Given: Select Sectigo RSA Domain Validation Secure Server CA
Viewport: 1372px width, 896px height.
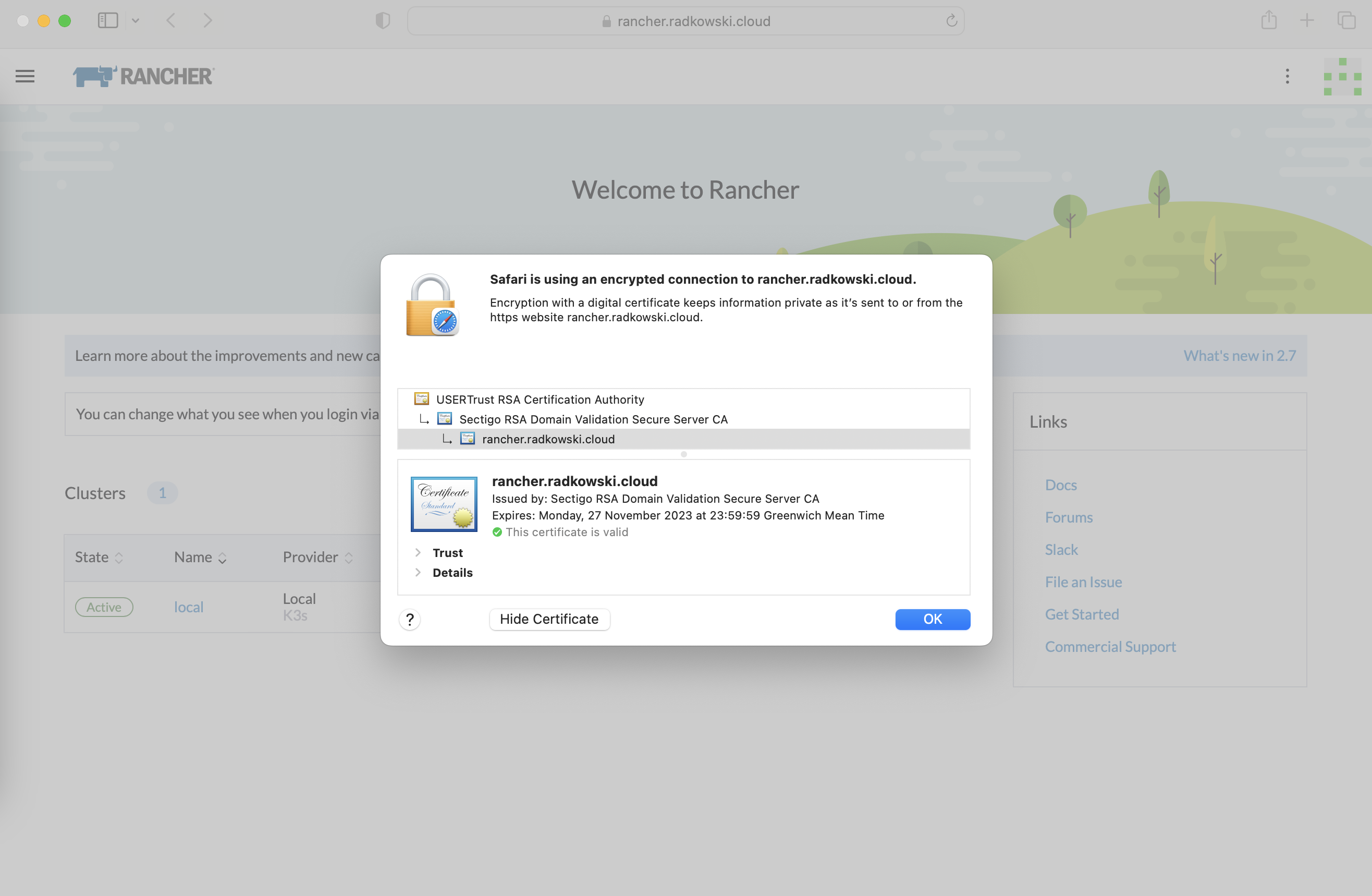Looking at the screenshot, I should click(684, 419).
